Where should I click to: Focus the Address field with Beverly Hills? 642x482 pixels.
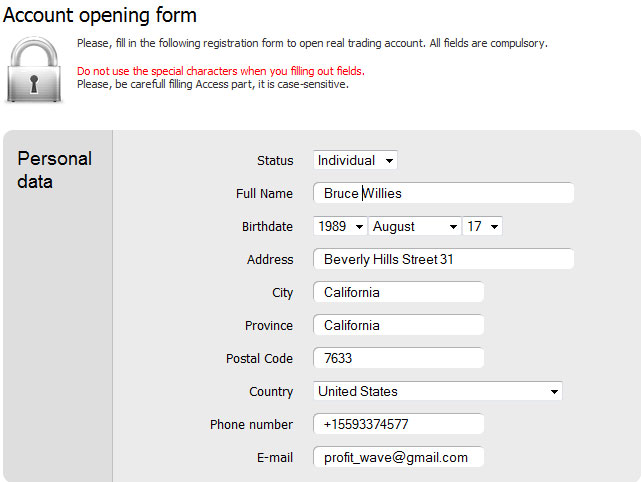point(443,259)
